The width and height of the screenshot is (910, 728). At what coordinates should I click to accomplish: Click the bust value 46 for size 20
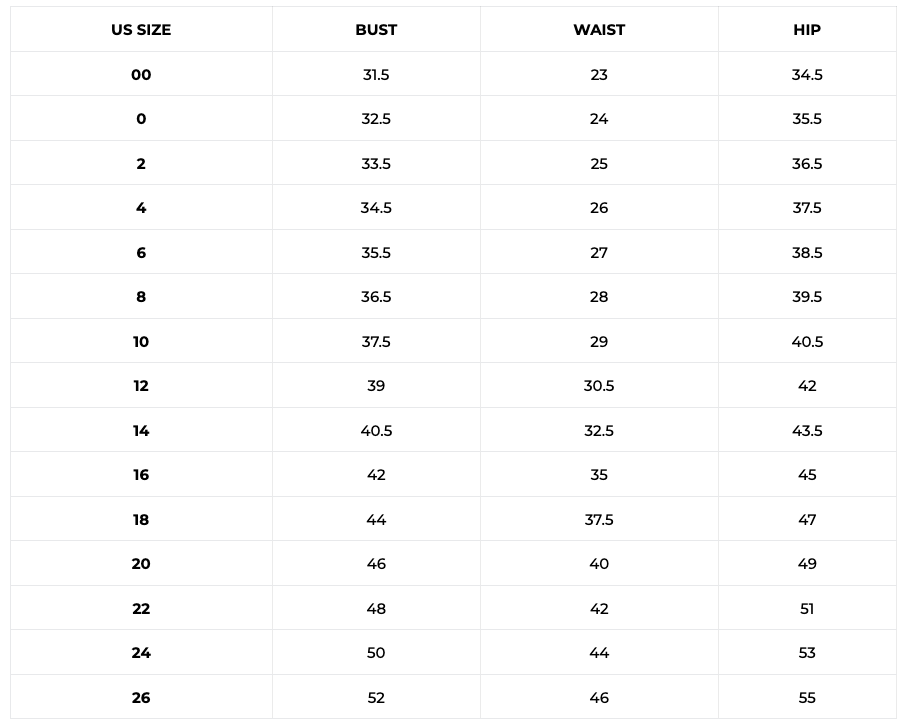[376, 564]
